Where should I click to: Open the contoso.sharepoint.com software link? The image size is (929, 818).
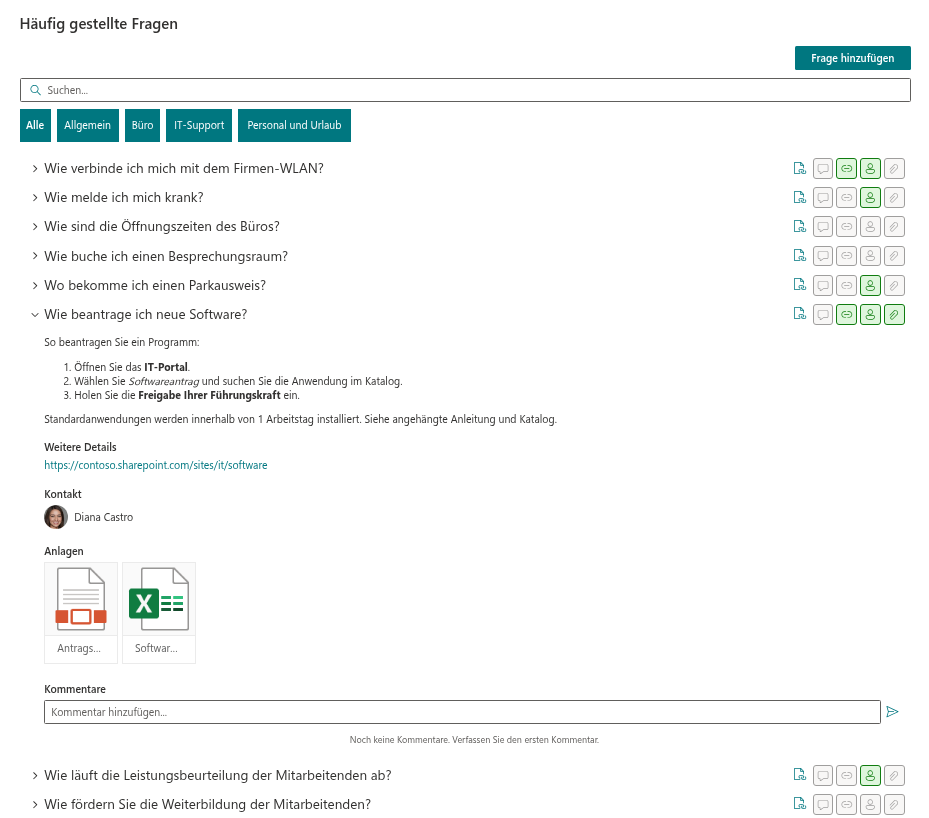coord(156,466)
